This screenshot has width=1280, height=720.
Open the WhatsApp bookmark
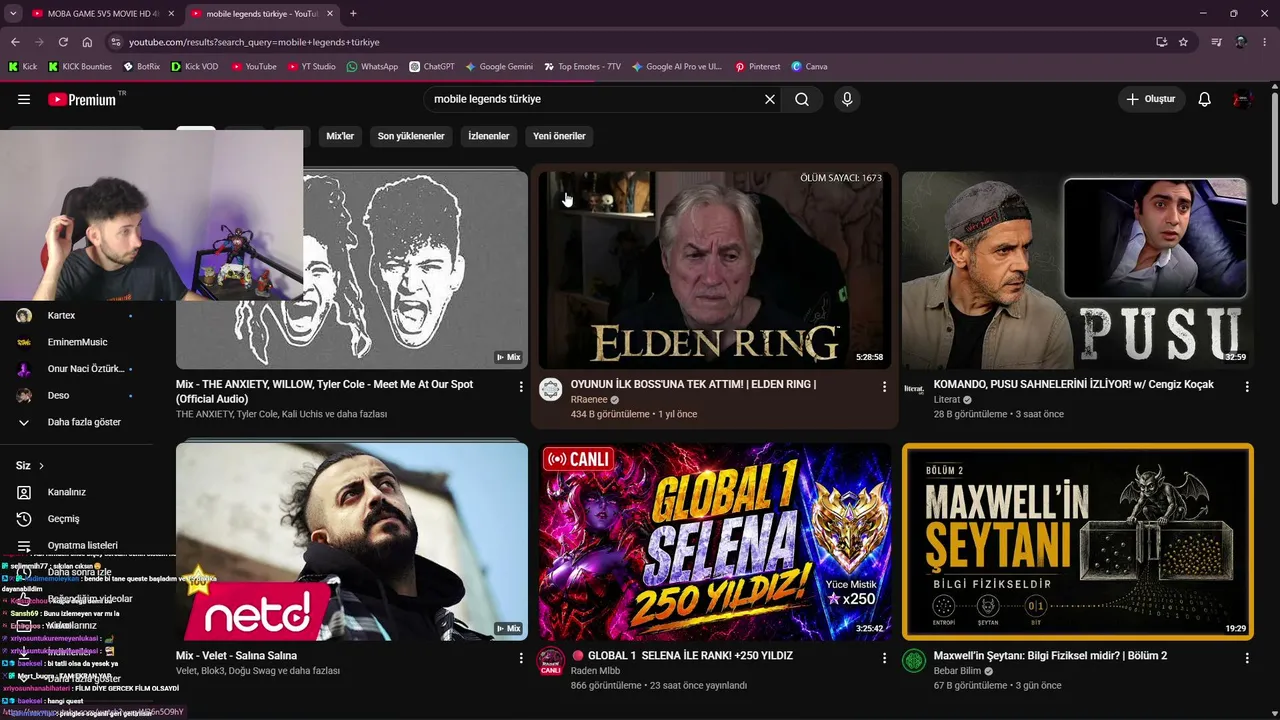point(372,67)
